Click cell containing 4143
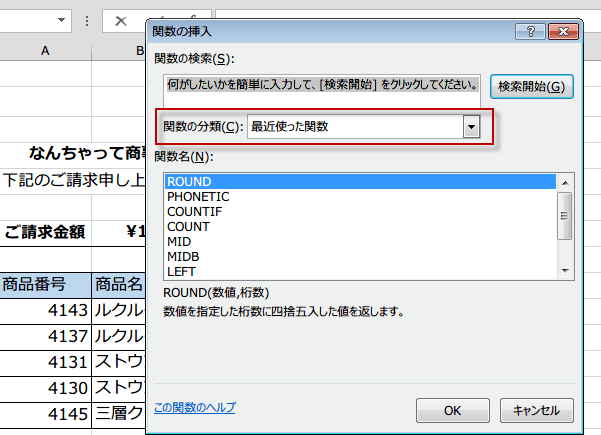601x435 pixels. click(x=45, y=310)
